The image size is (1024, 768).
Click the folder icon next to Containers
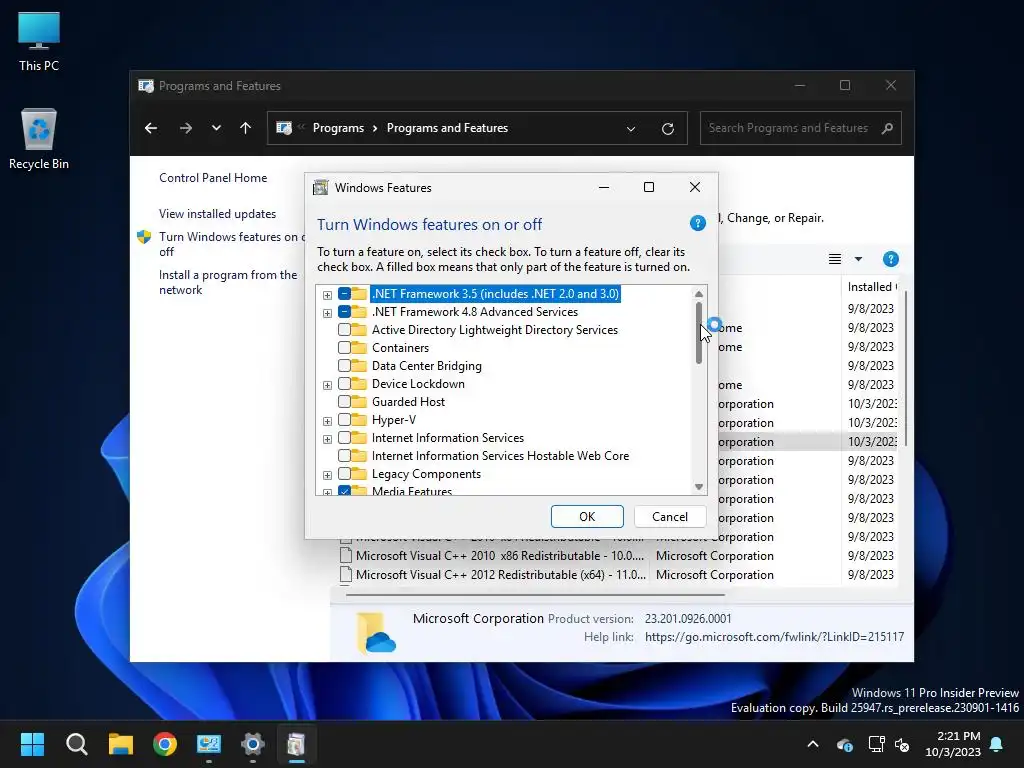(359, 347)
